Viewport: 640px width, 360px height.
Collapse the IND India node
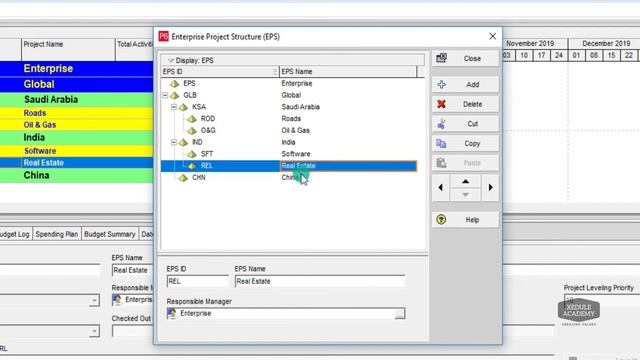(x=174, y=142)
